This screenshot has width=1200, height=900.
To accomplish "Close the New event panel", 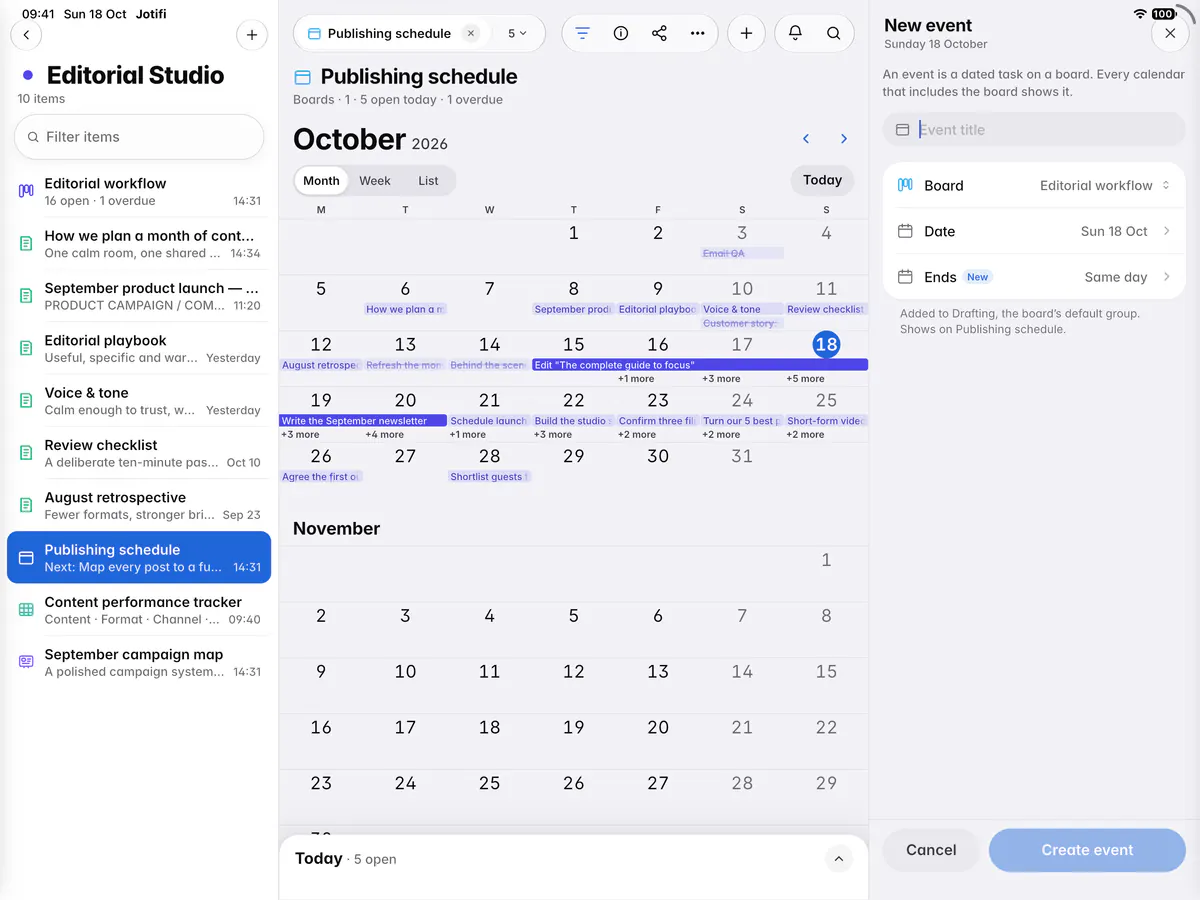I will click(1170, 33).
